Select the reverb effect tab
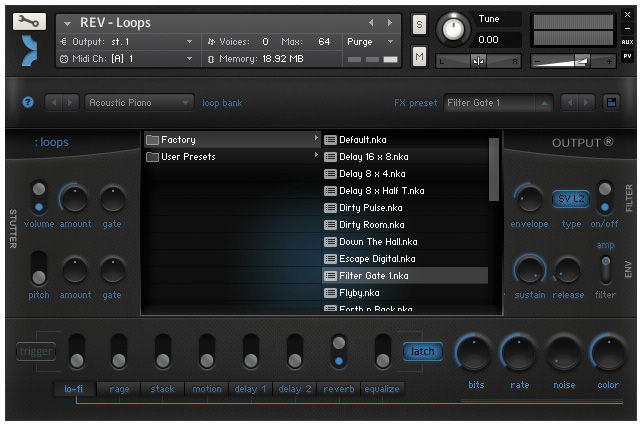The width and height of the screenshot is (642, 426). [339, 389]
